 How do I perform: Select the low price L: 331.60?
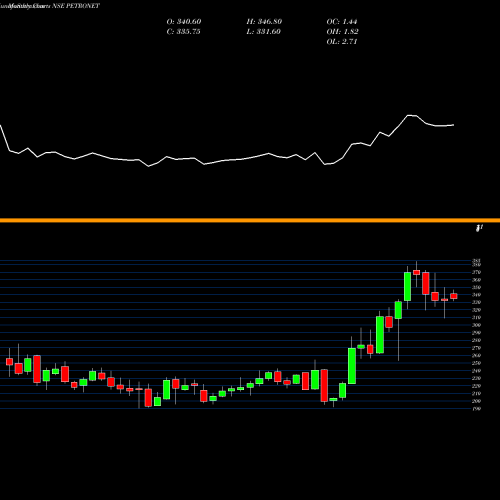point(264,32)
